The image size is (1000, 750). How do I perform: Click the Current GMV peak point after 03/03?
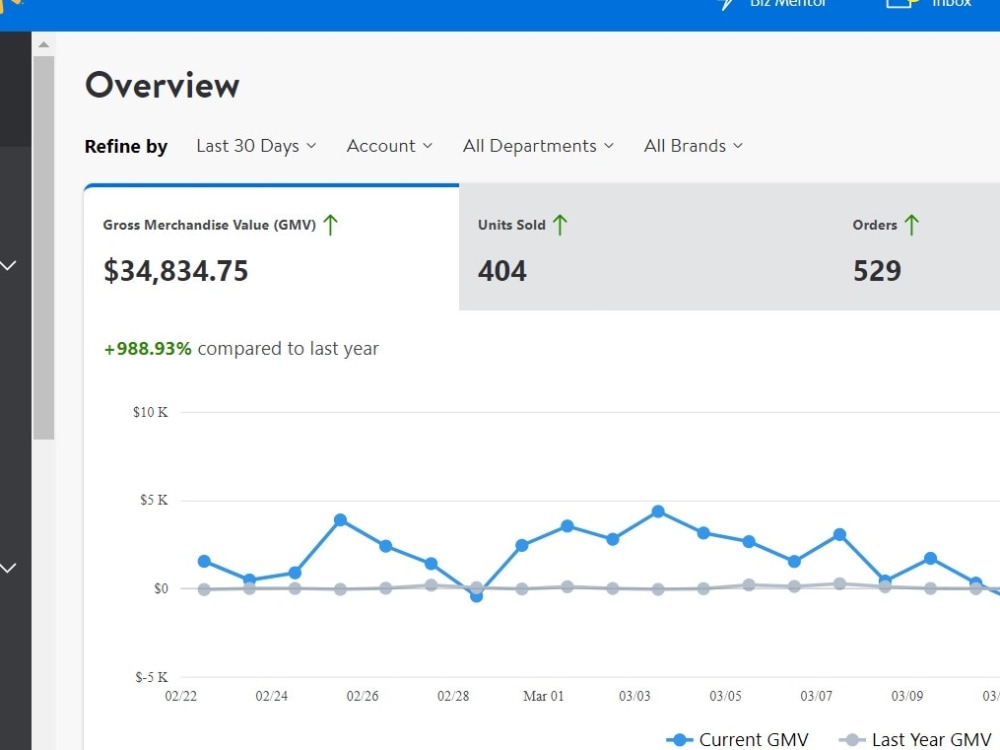[658, 511]
